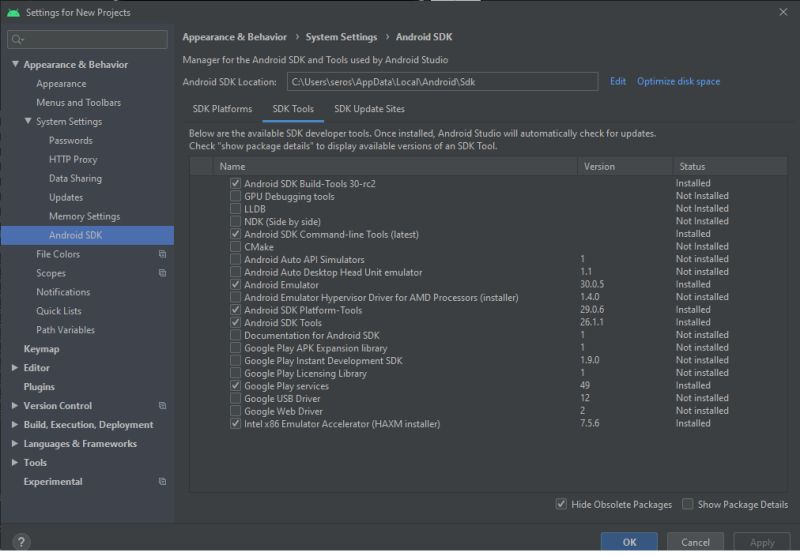Click System Settings in the breadcrumb
This screenshot has width=800, height=556.
coord(341,37)
